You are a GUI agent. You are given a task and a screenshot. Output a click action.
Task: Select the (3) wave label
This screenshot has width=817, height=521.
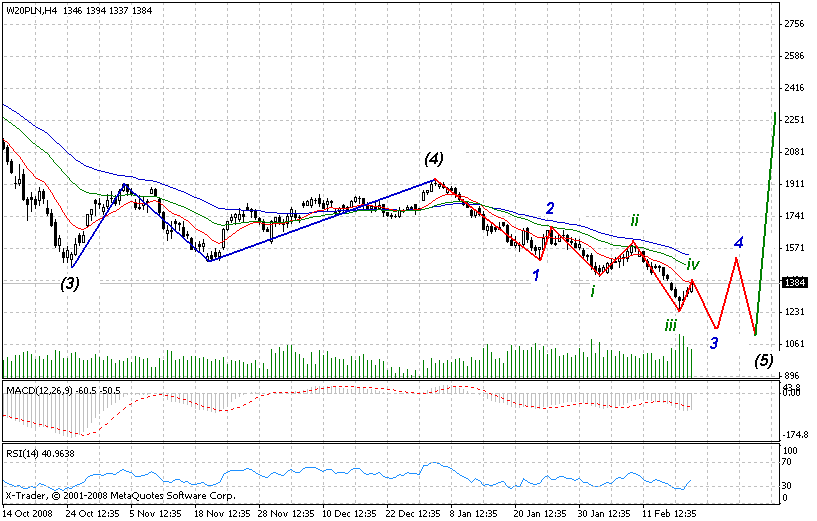70,283
